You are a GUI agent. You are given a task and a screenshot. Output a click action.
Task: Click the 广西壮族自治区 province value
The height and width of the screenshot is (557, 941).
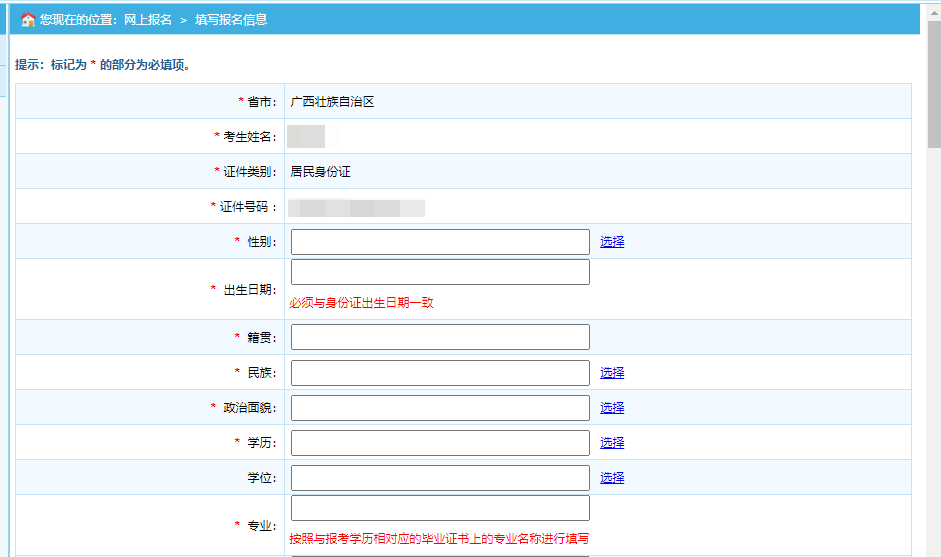pos(332,102)
